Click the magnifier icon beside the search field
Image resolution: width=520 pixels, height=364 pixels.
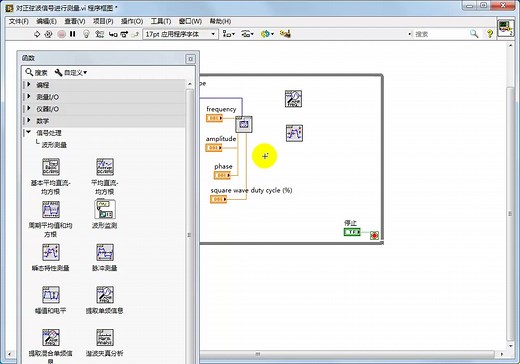point(474,34)
